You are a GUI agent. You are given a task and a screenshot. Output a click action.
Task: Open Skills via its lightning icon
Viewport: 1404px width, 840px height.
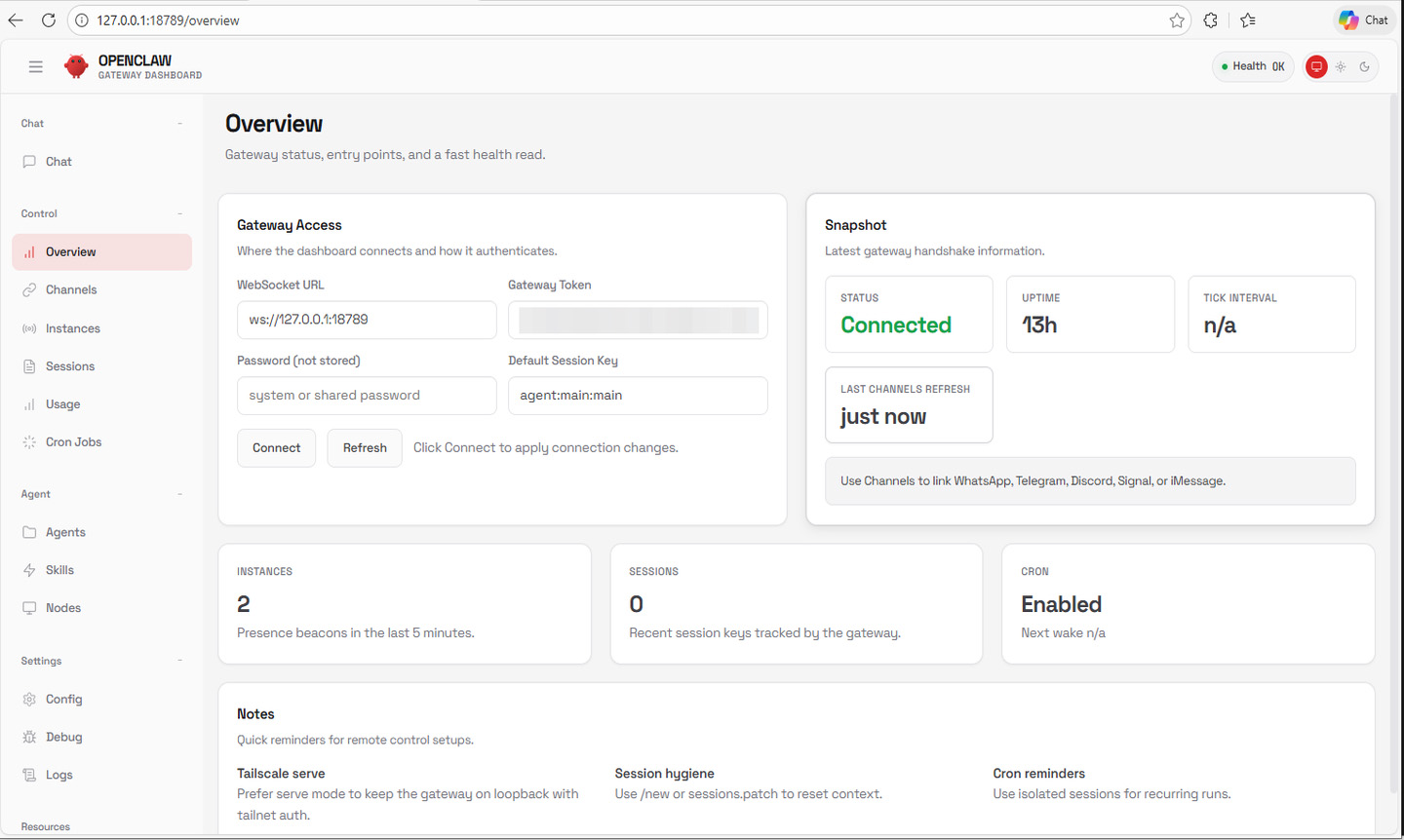coord(29,570)
